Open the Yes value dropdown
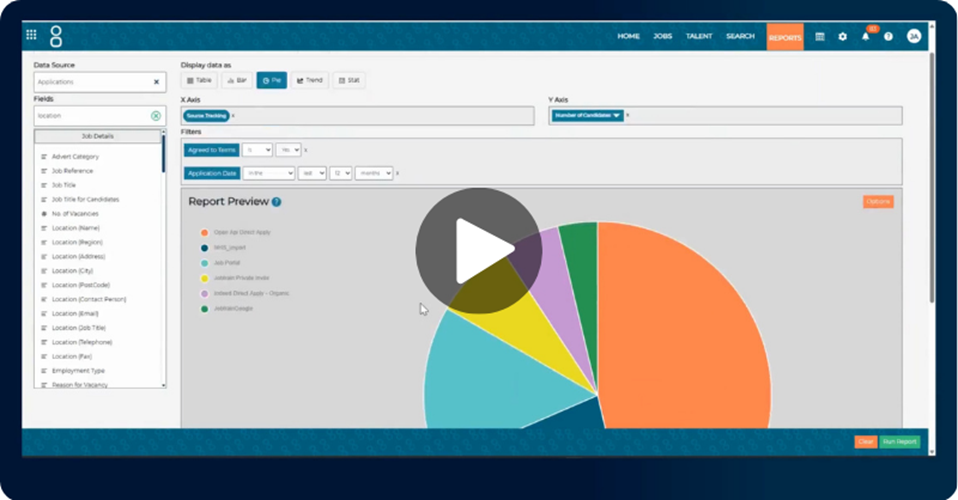 [288, 150]
